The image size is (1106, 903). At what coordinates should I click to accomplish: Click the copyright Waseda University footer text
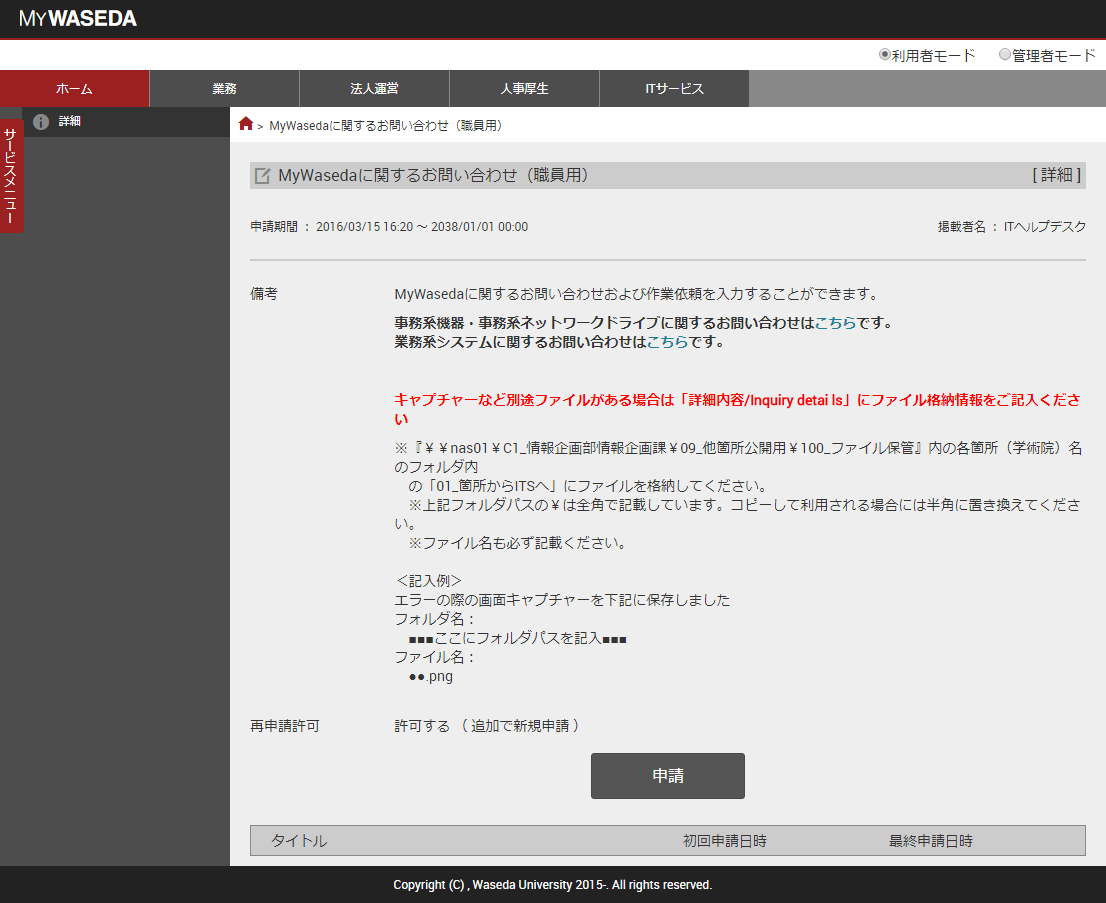tap(553, 885)
